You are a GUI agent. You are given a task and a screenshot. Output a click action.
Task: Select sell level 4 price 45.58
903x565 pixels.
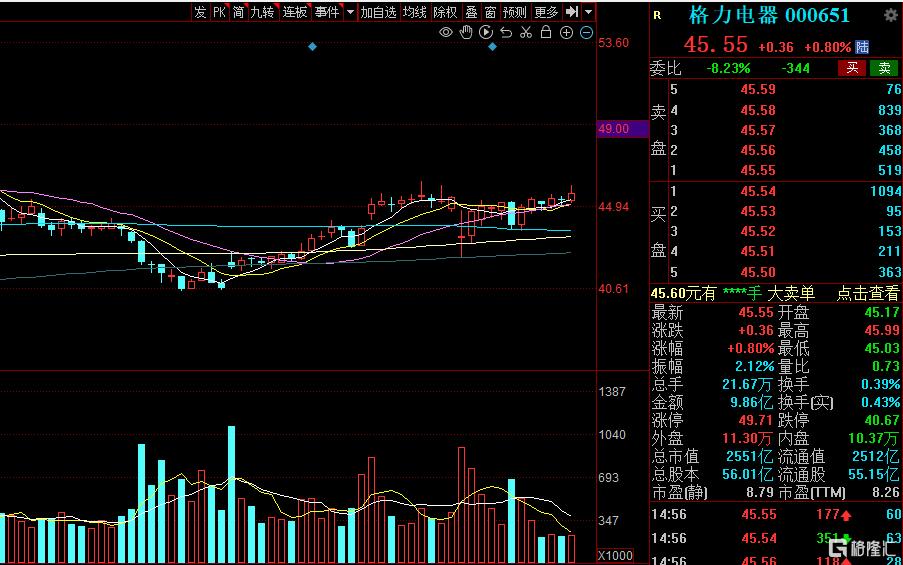pyautogui.click(x=758, y=110)
